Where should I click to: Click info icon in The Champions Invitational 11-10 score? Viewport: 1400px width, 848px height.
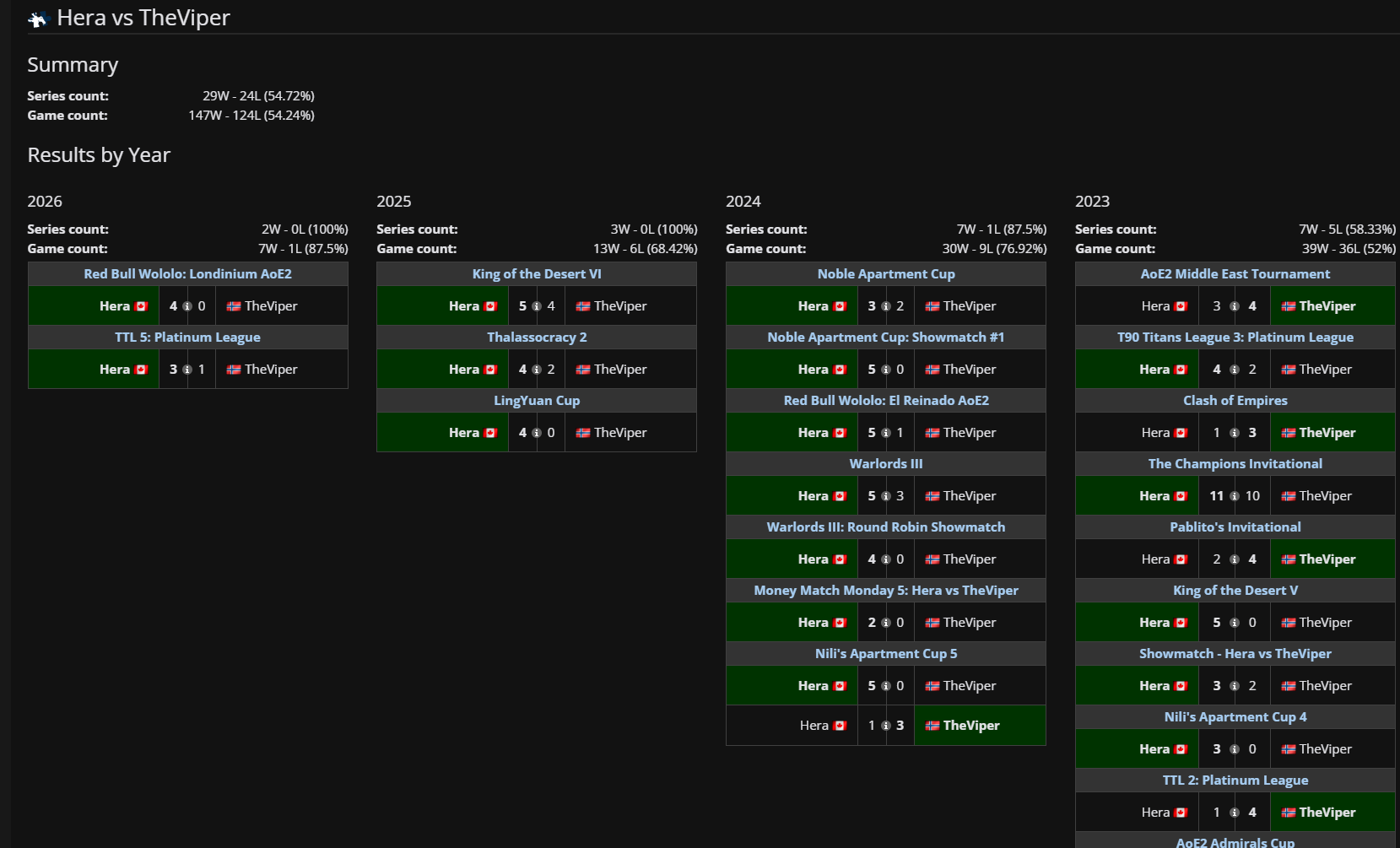tap(1235, 496)
